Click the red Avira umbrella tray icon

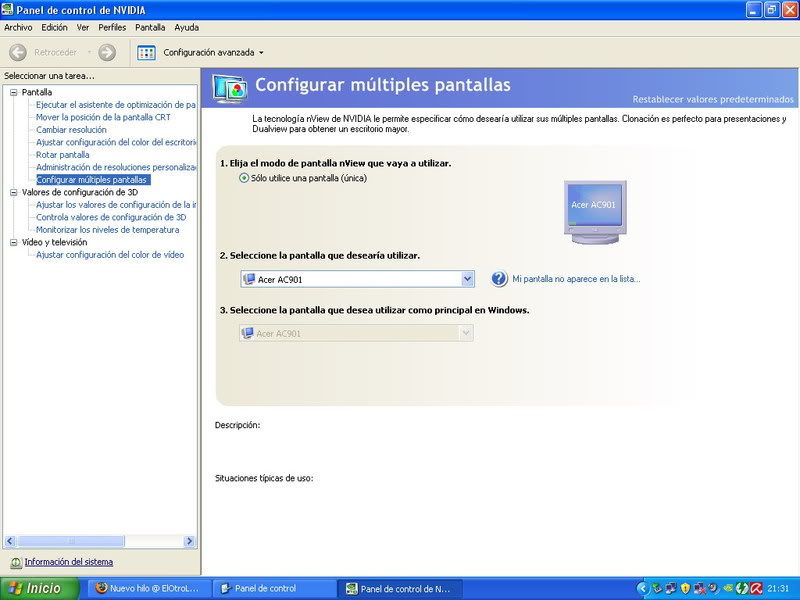coord(756,588)
